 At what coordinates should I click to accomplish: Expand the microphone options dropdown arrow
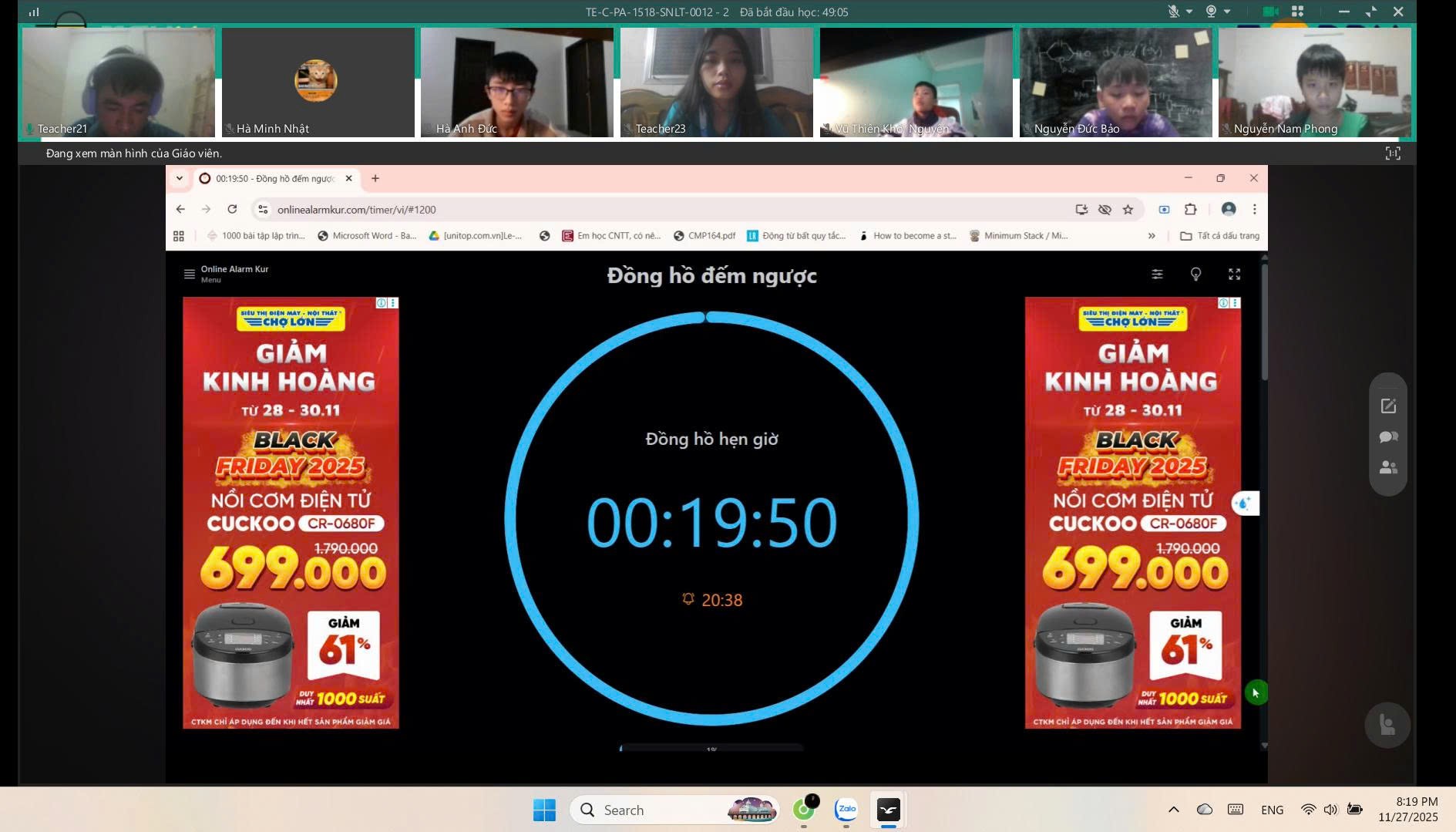pyautogui.click(x=1189, y=12)
